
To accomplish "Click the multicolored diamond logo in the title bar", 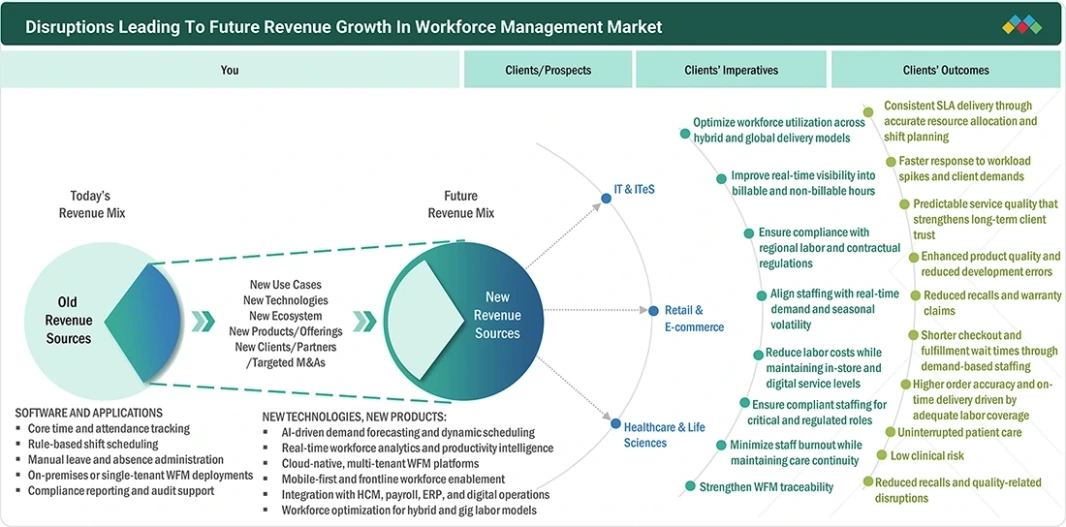I will tap(1022, 25).
